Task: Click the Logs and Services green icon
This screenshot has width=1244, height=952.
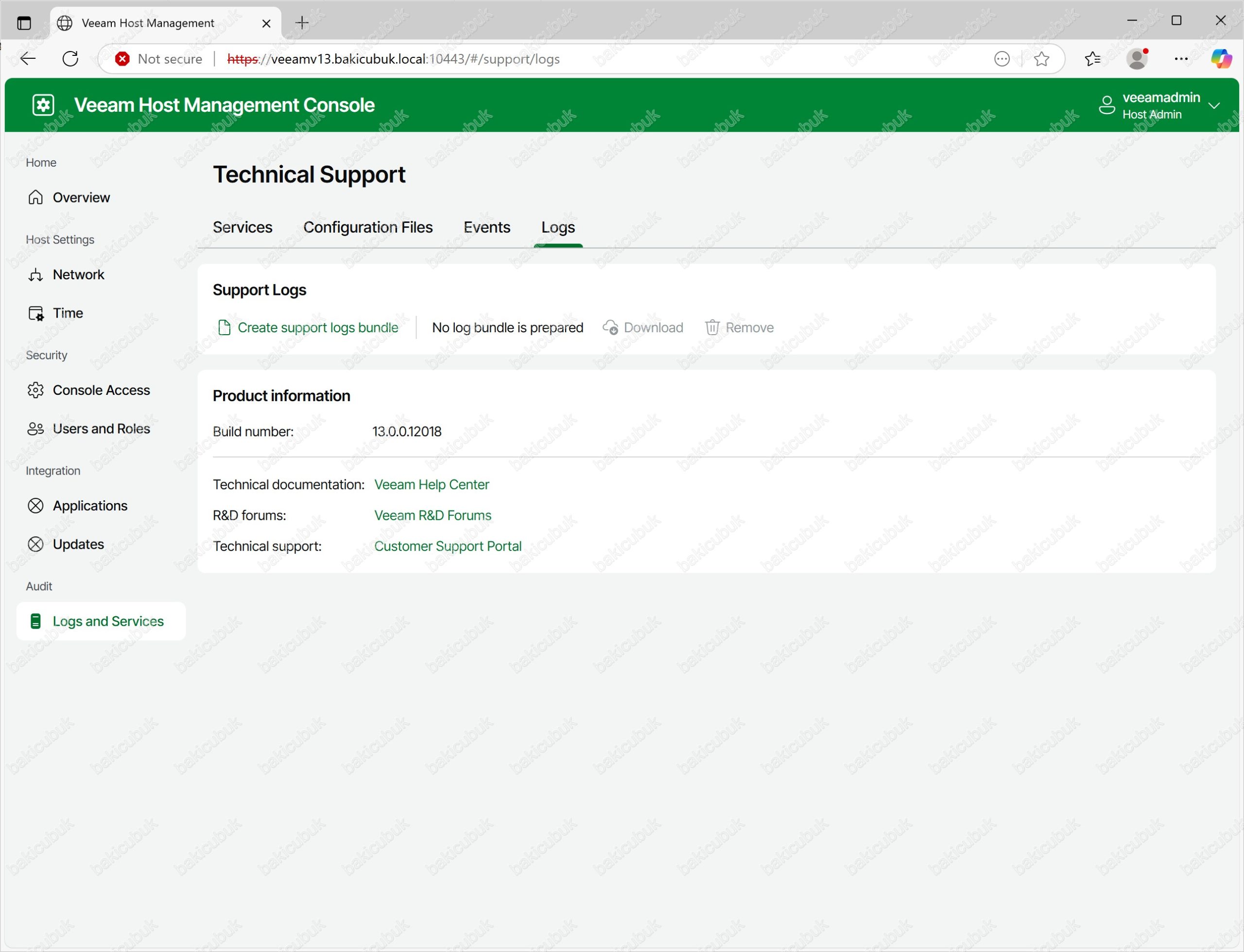Action: click(36, 621)
